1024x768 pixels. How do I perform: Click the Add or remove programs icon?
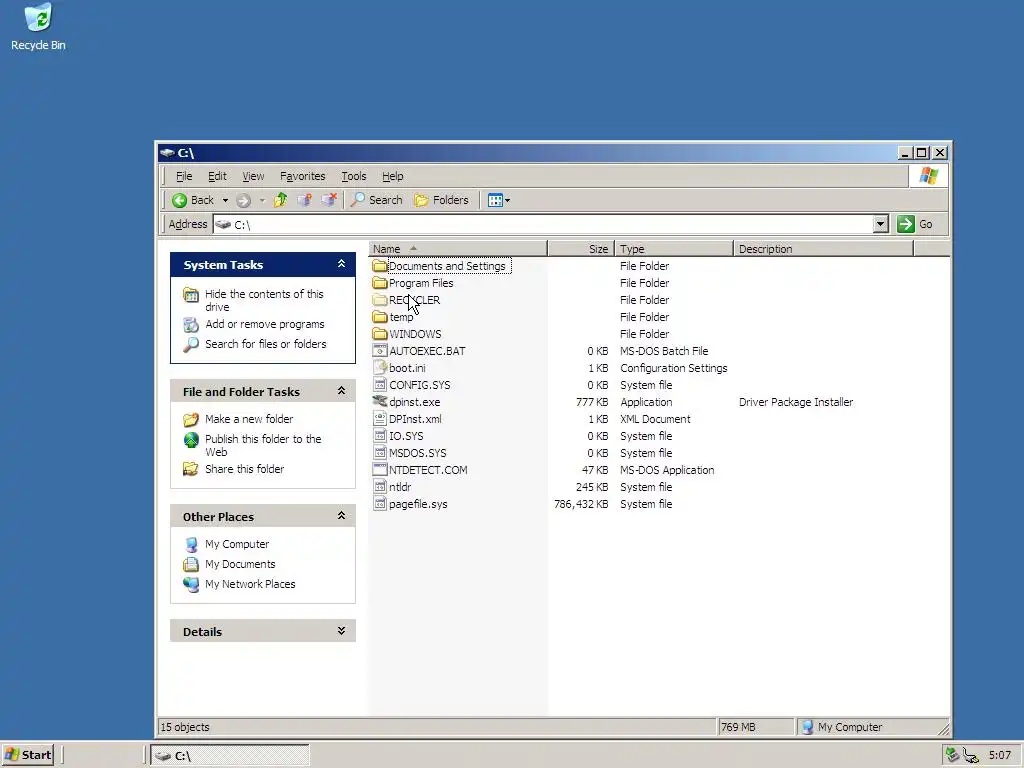(191, 325)
